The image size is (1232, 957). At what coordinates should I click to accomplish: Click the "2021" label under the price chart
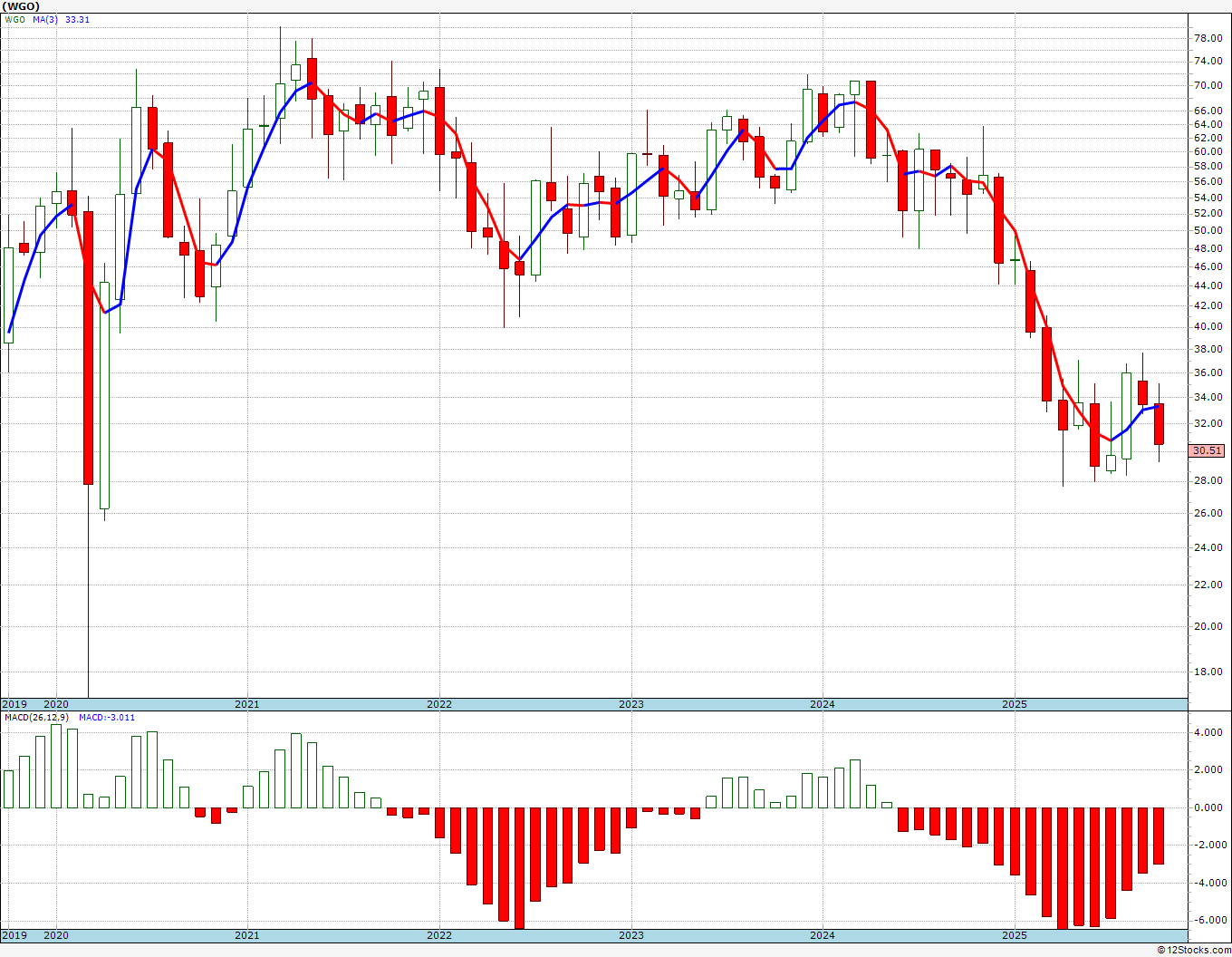247,704
